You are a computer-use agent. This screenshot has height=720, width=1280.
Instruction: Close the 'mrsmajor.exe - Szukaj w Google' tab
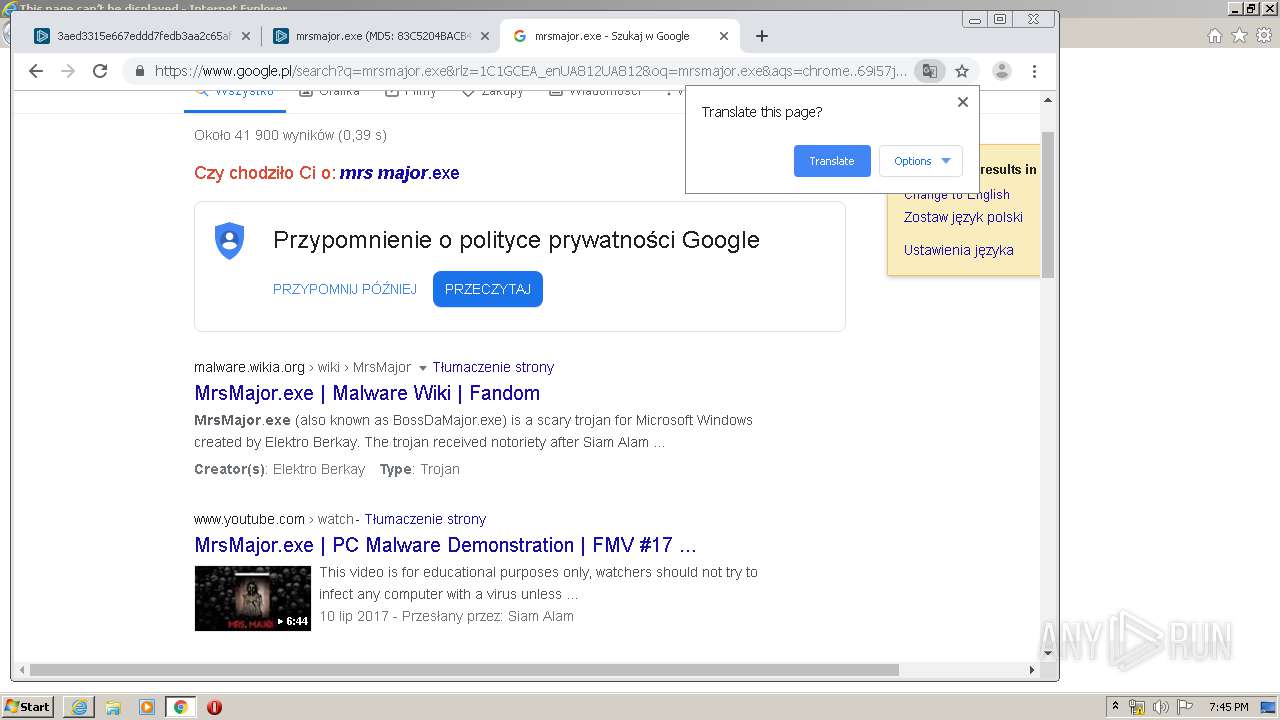[x=724, y=36]
